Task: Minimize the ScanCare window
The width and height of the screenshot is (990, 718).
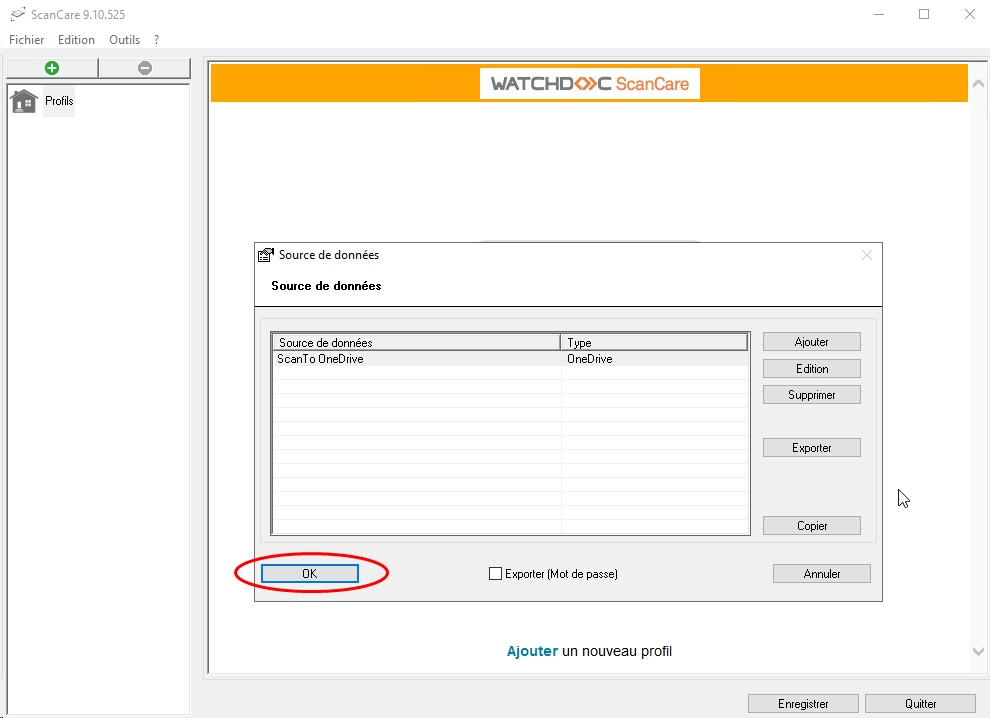Action: click(878, 14)
